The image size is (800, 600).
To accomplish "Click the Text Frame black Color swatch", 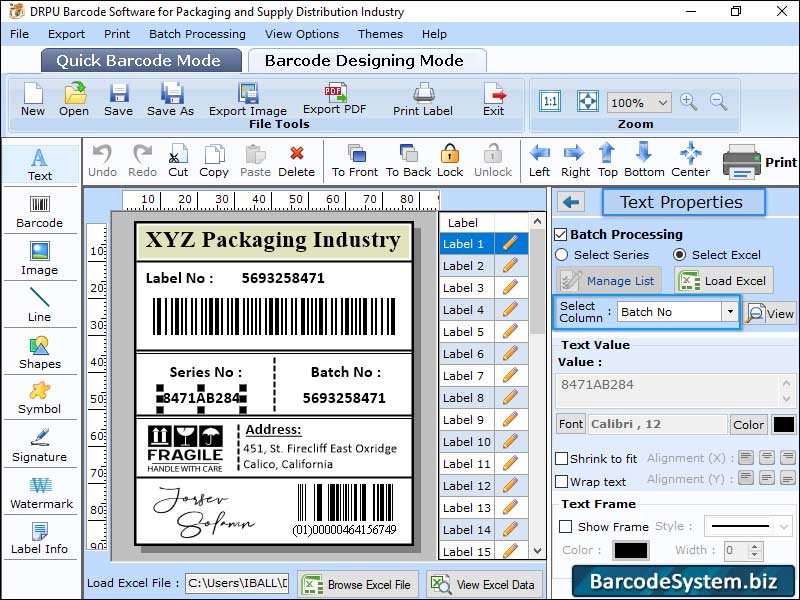I will (631, 551).
